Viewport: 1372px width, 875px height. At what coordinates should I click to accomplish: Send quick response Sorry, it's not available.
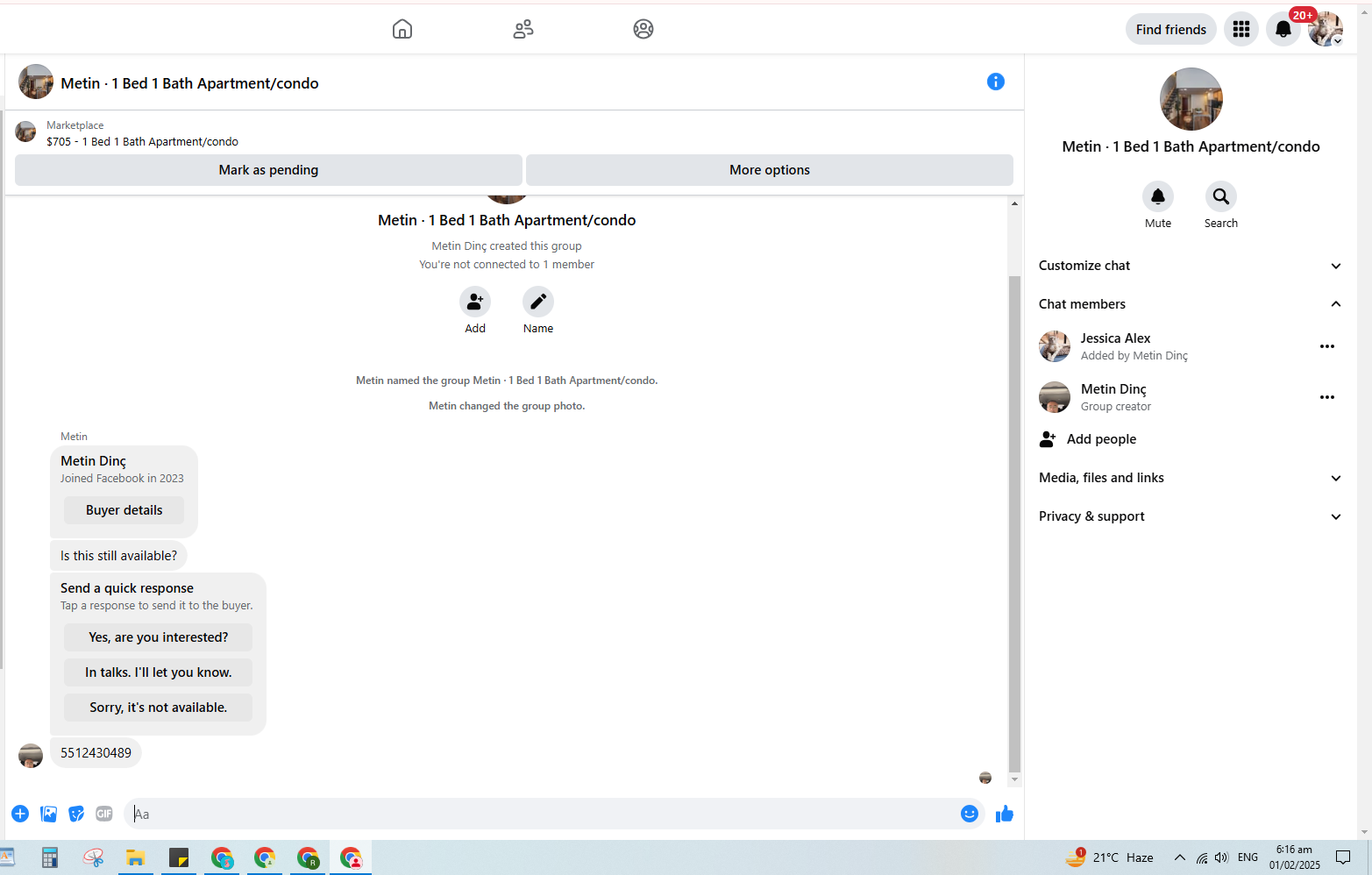[x=158, y=708]
